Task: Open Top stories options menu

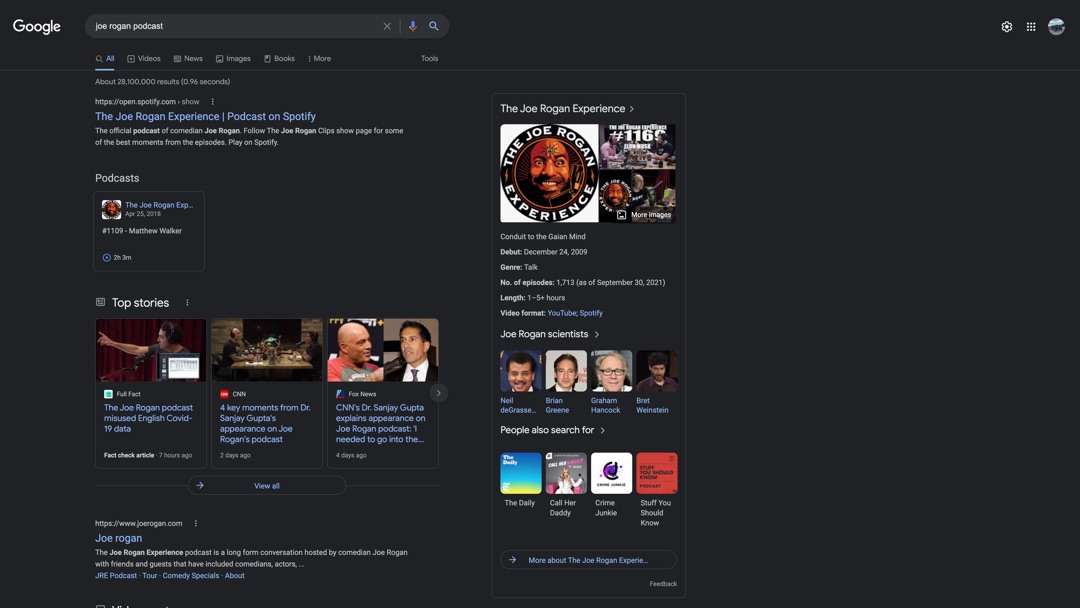Action: tap(187, 302)
